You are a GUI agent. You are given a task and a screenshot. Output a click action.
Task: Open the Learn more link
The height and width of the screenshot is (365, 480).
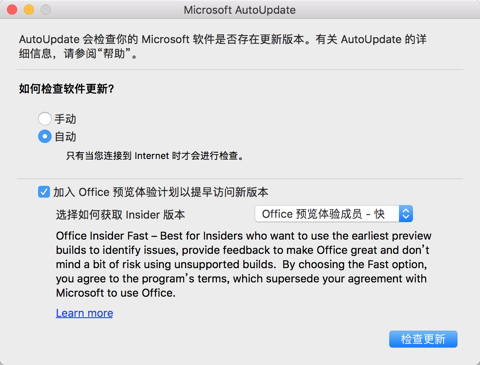tap(84, 313)
